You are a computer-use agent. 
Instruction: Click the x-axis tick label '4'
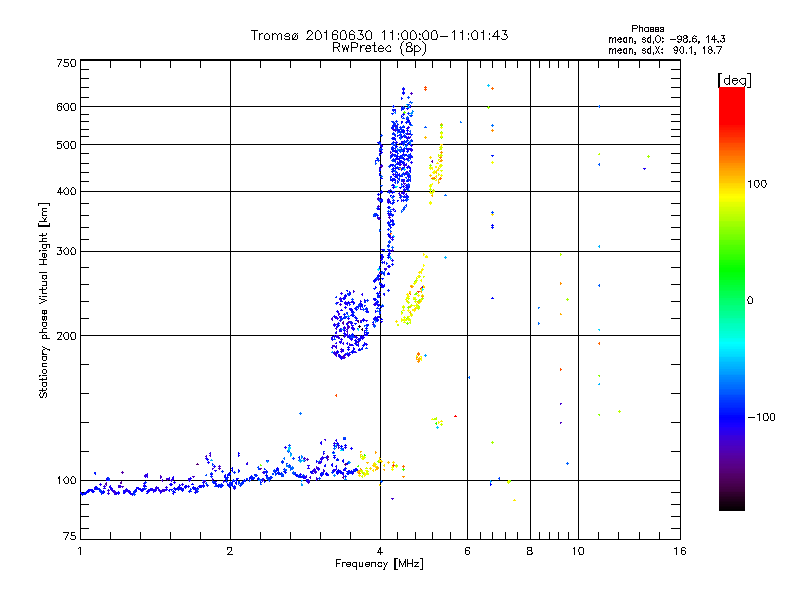point(380,551)
